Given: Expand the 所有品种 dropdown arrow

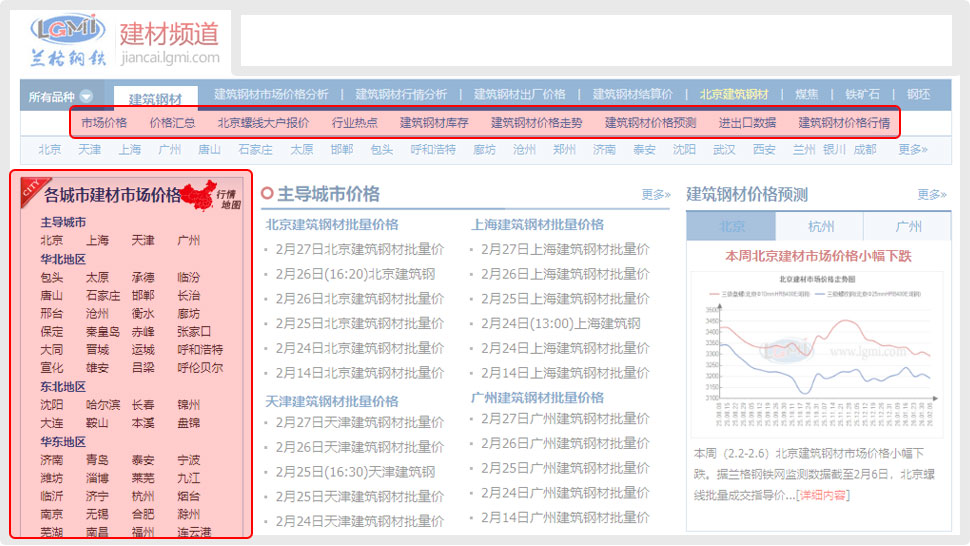Looking at the screenshot, I should pos(86,97).
